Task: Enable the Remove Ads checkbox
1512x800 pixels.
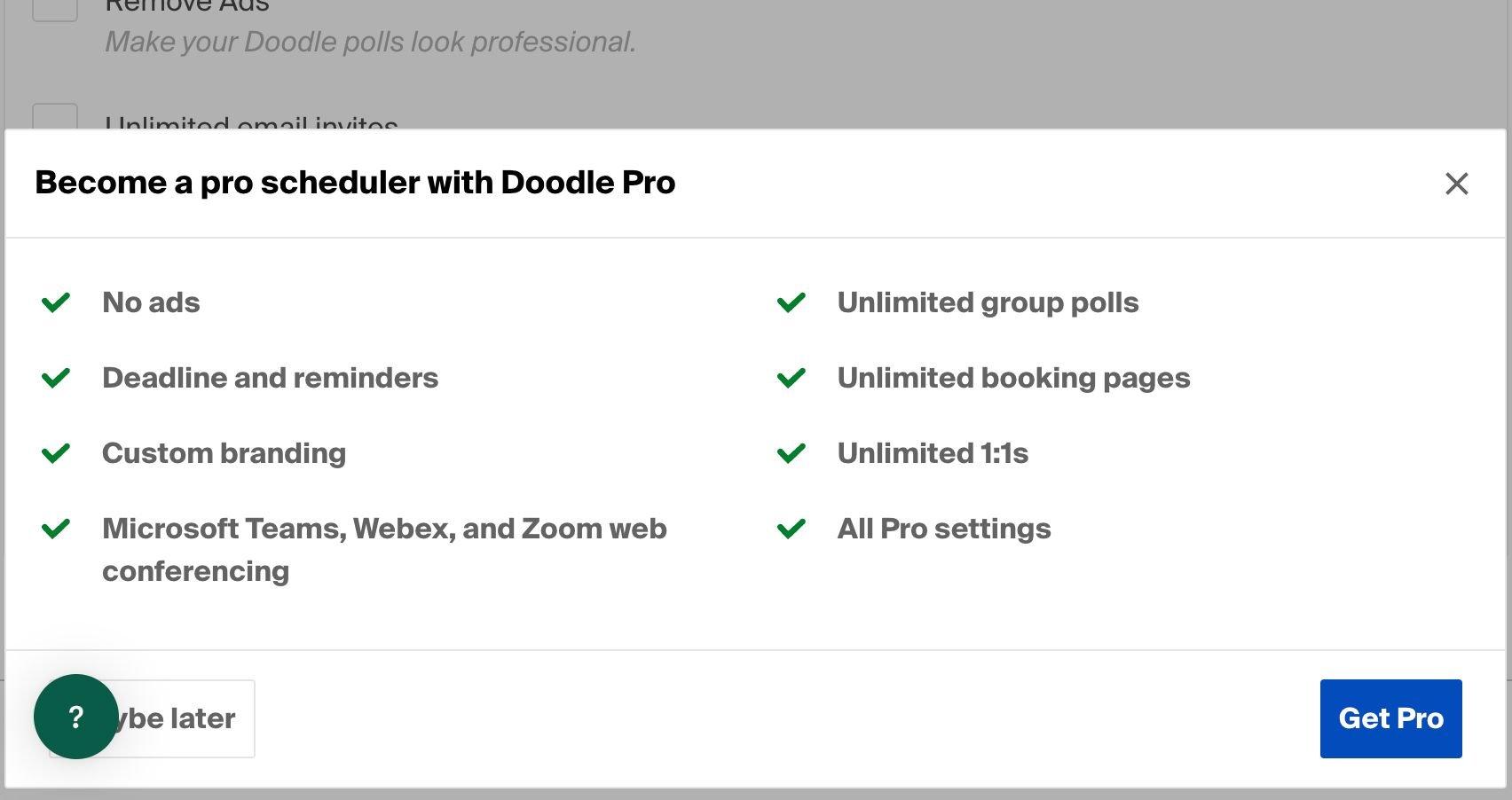Action: 54,7
